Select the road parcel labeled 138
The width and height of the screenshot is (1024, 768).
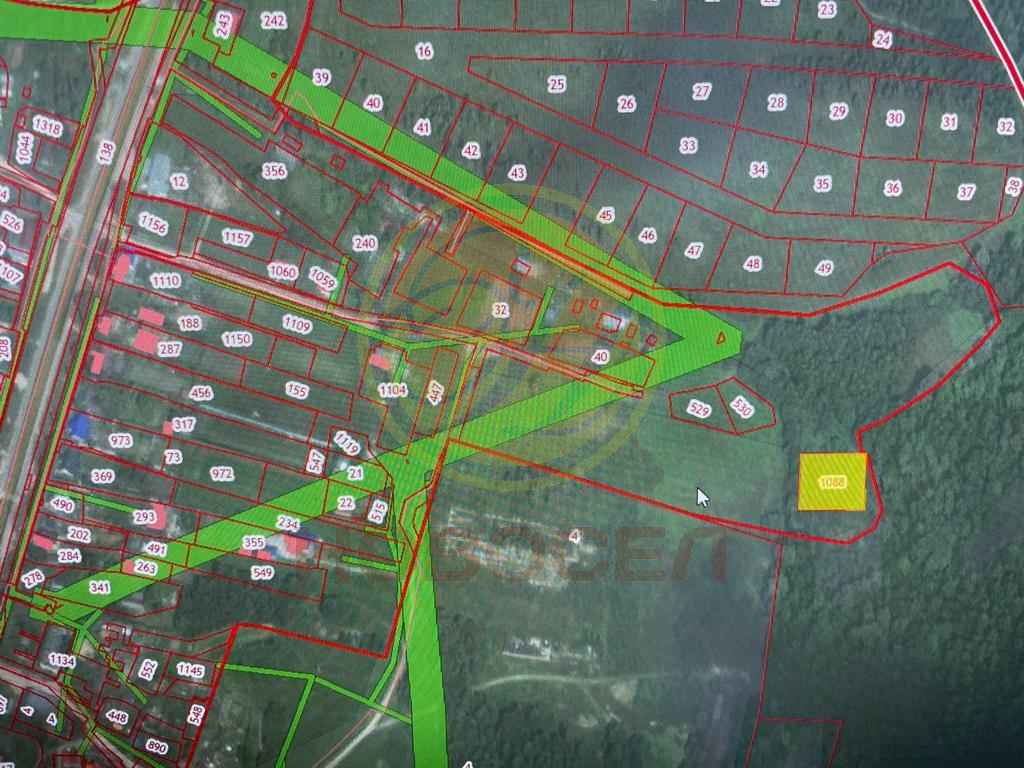106,152
